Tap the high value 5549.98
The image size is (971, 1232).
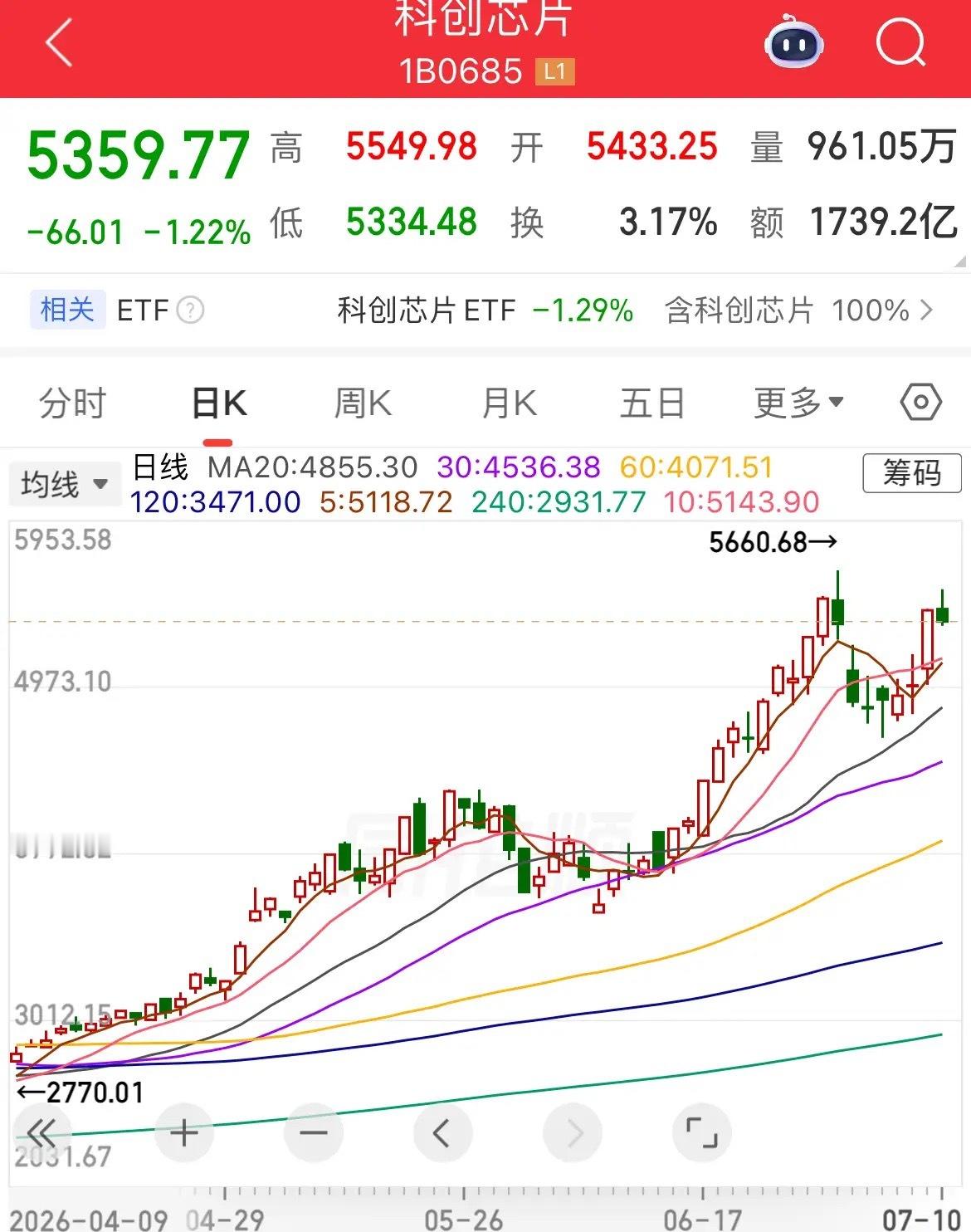tap(412, 147)
